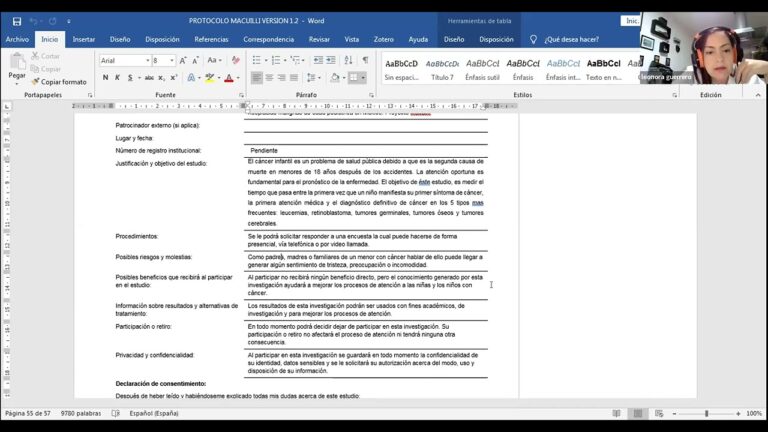Sort text A to Z
The width and height of the screenshot is (768, 432).
pos(348,60)
